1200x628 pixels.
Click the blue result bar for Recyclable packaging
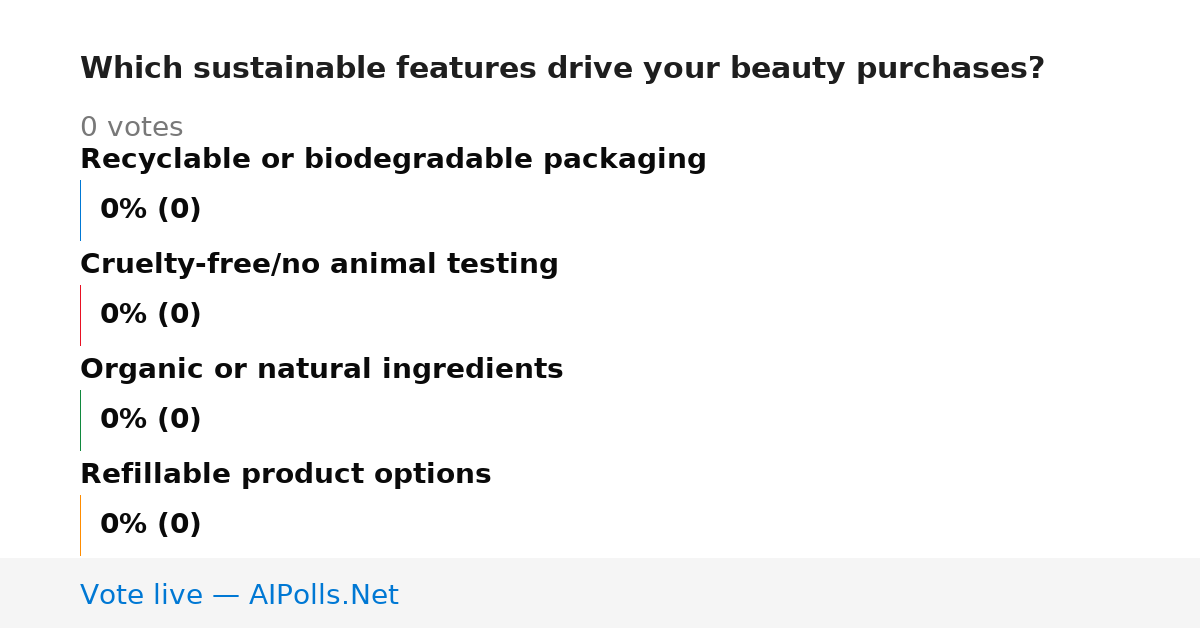coord(80,210)
